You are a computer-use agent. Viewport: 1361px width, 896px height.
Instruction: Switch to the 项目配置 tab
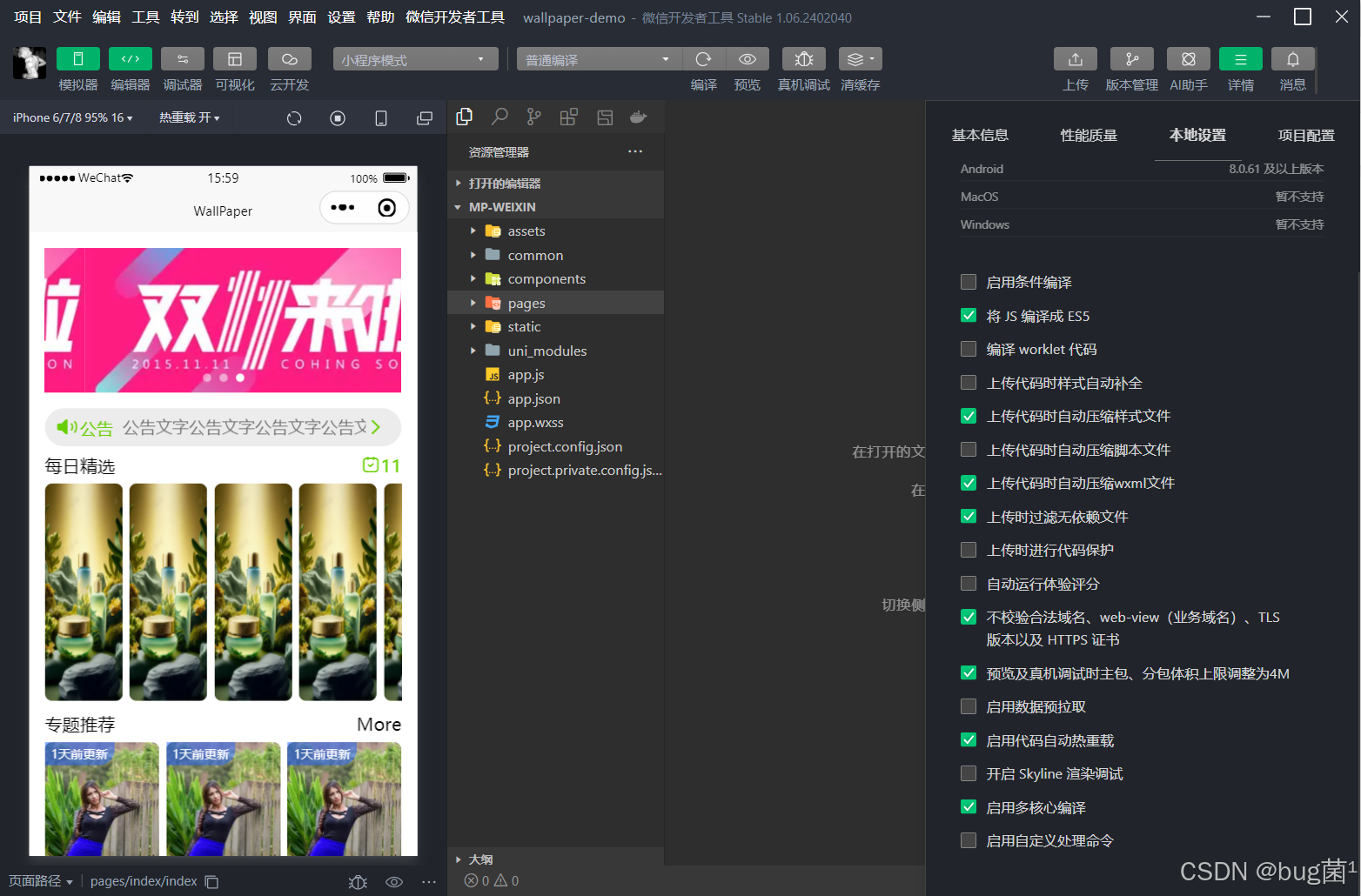(1306, 135)
